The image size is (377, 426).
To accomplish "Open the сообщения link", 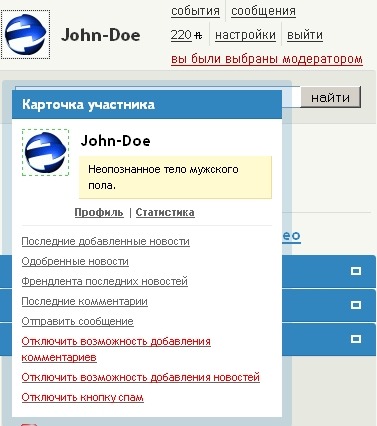I will click(263, 11).
